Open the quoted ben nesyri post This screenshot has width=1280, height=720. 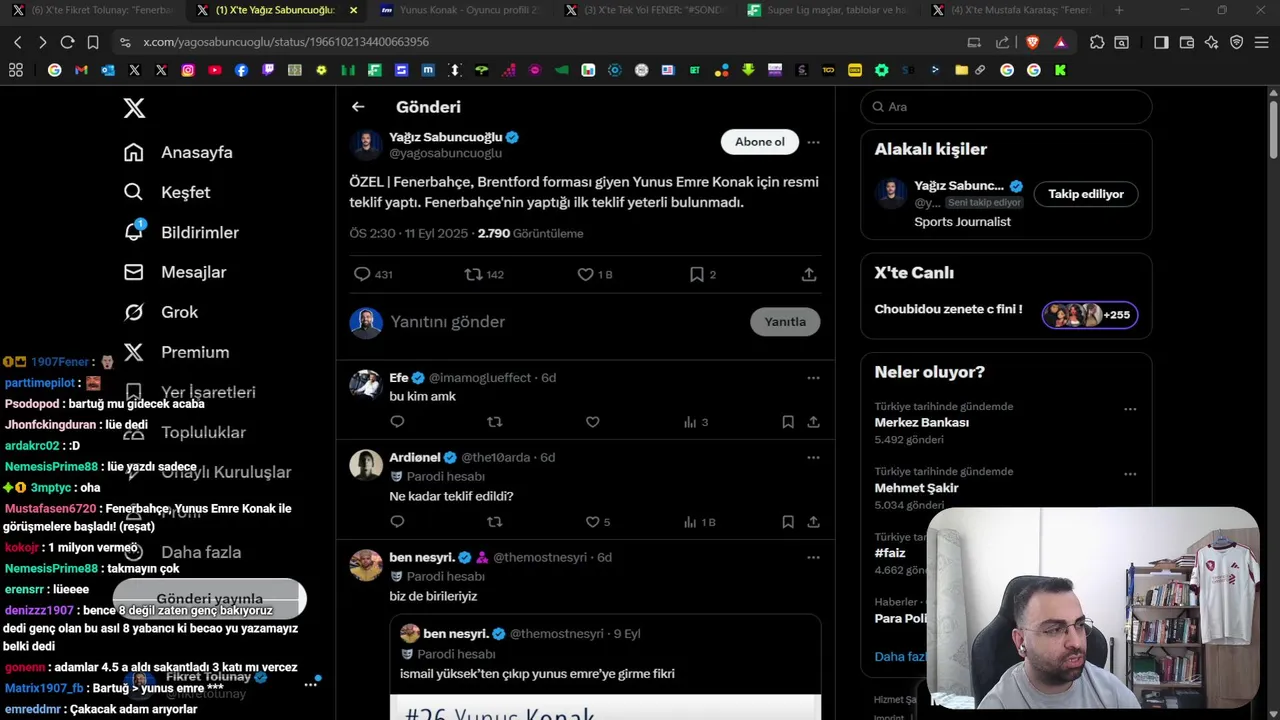pyautogui.click(x=605, y=667)
